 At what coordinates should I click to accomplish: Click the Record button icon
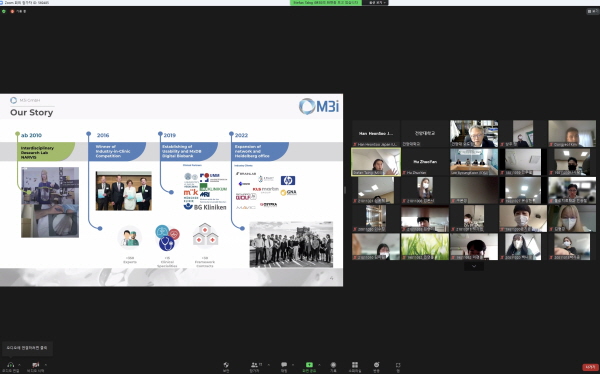[333, 365]
